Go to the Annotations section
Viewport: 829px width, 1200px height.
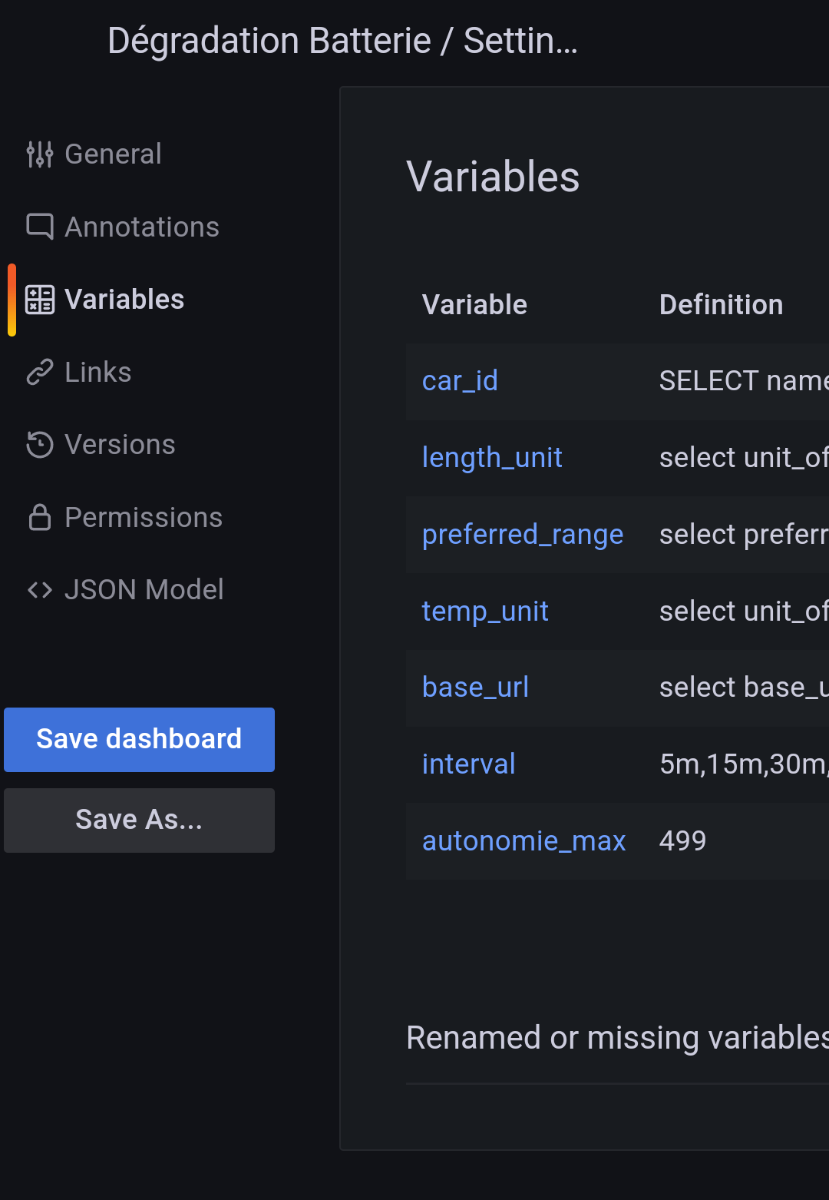[141, 227]
